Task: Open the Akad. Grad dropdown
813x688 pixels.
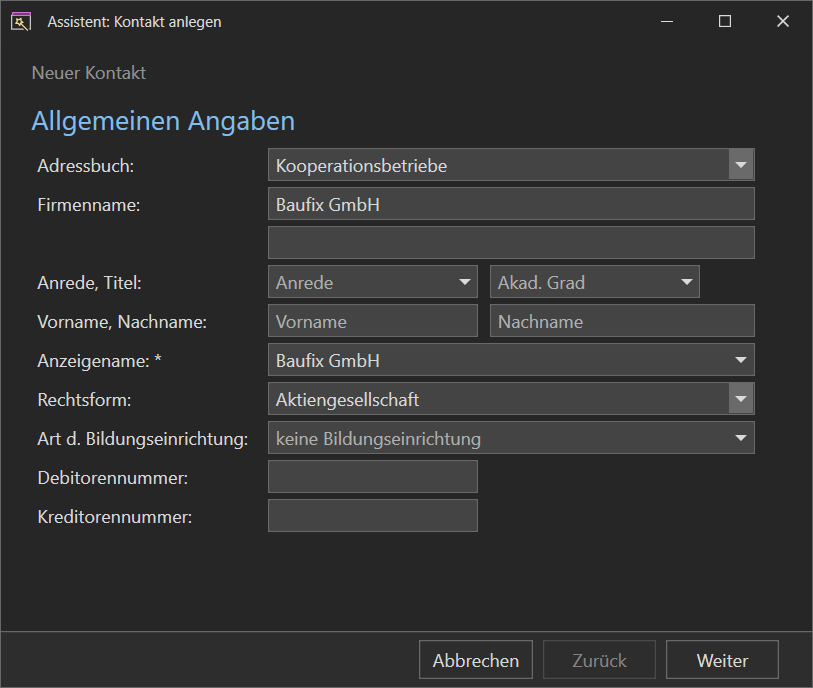Action: coord(595,282)
